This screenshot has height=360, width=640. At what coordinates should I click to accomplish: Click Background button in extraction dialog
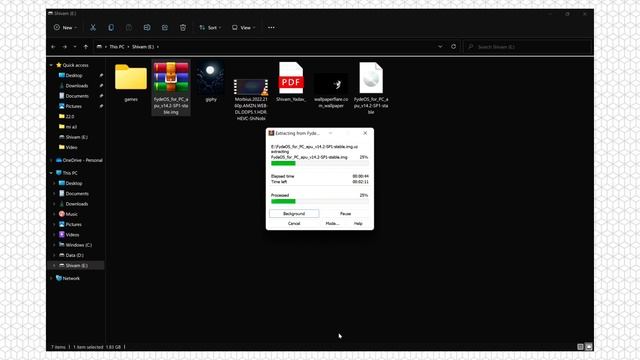294,213
